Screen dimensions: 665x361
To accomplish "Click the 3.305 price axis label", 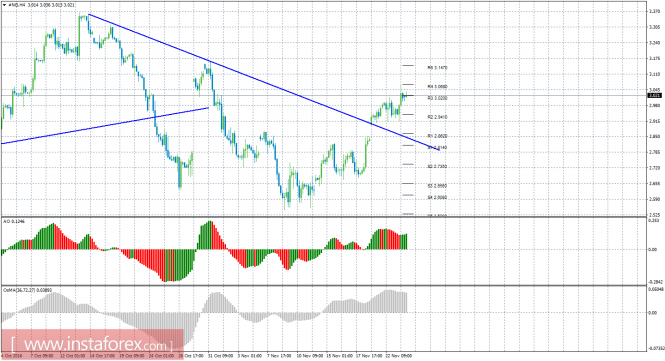I will [654, 27].
